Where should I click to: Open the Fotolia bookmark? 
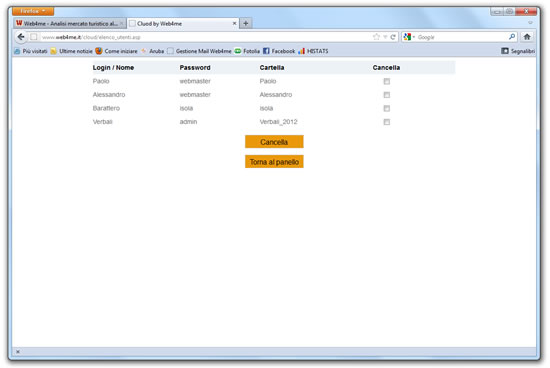tap(247, 51)
